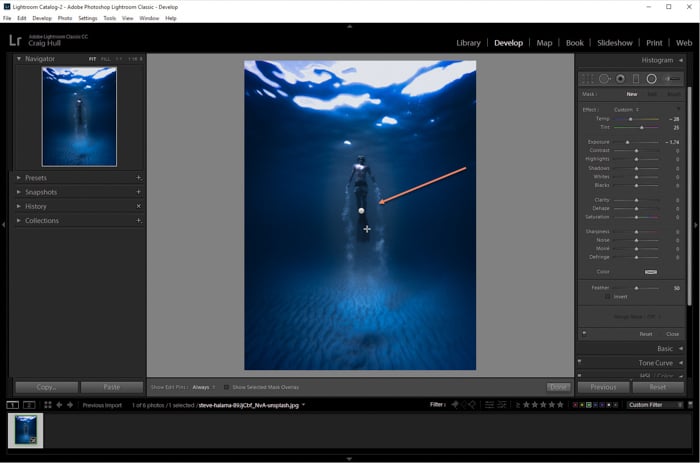Filter by first star rating
Image resolution: width=700 pixels, height=463 pixels.
(526, 405)
